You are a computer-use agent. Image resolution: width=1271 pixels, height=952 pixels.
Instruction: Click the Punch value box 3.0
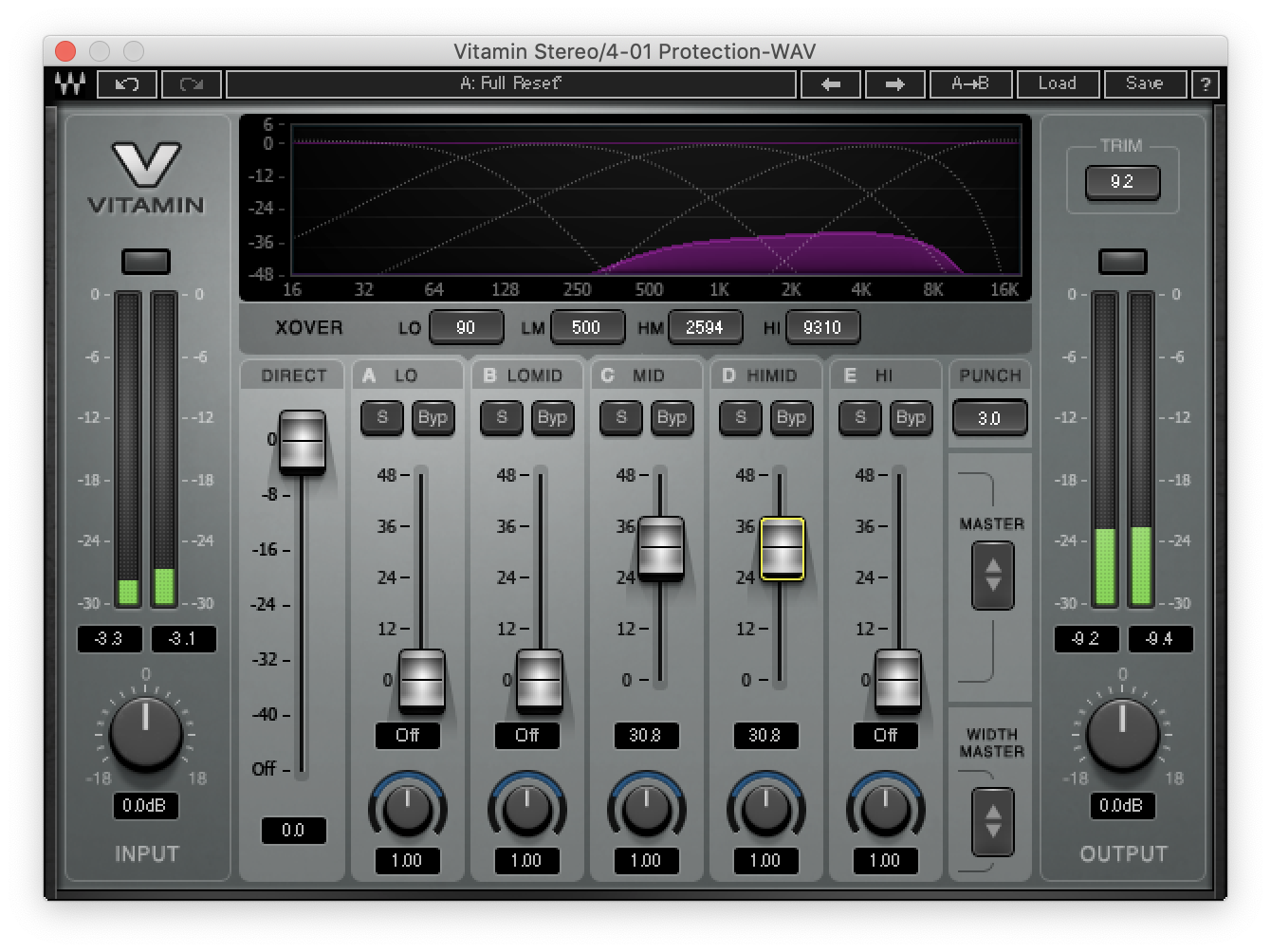tap(989, 418)
